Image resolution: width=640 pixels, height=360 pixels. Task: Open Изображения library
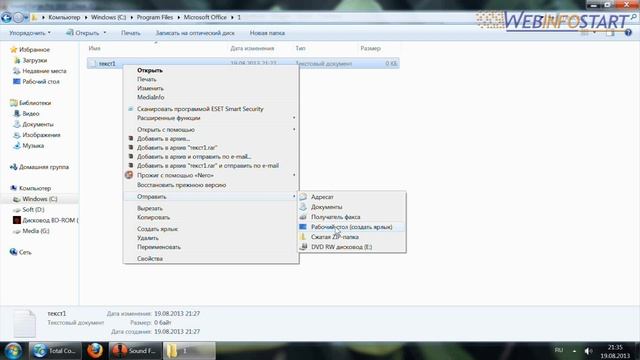point(37,135)
